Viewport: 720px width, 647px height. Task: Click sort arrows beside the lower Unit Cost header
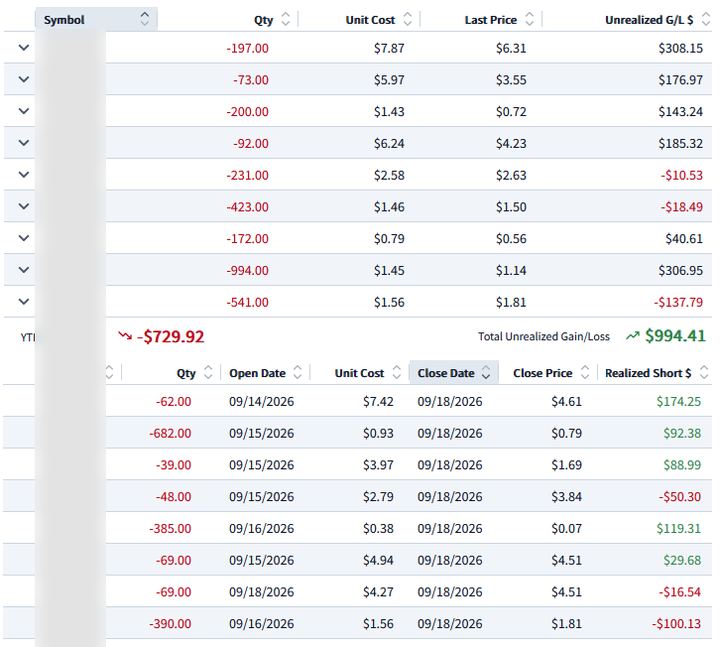[x=397, y=372]
